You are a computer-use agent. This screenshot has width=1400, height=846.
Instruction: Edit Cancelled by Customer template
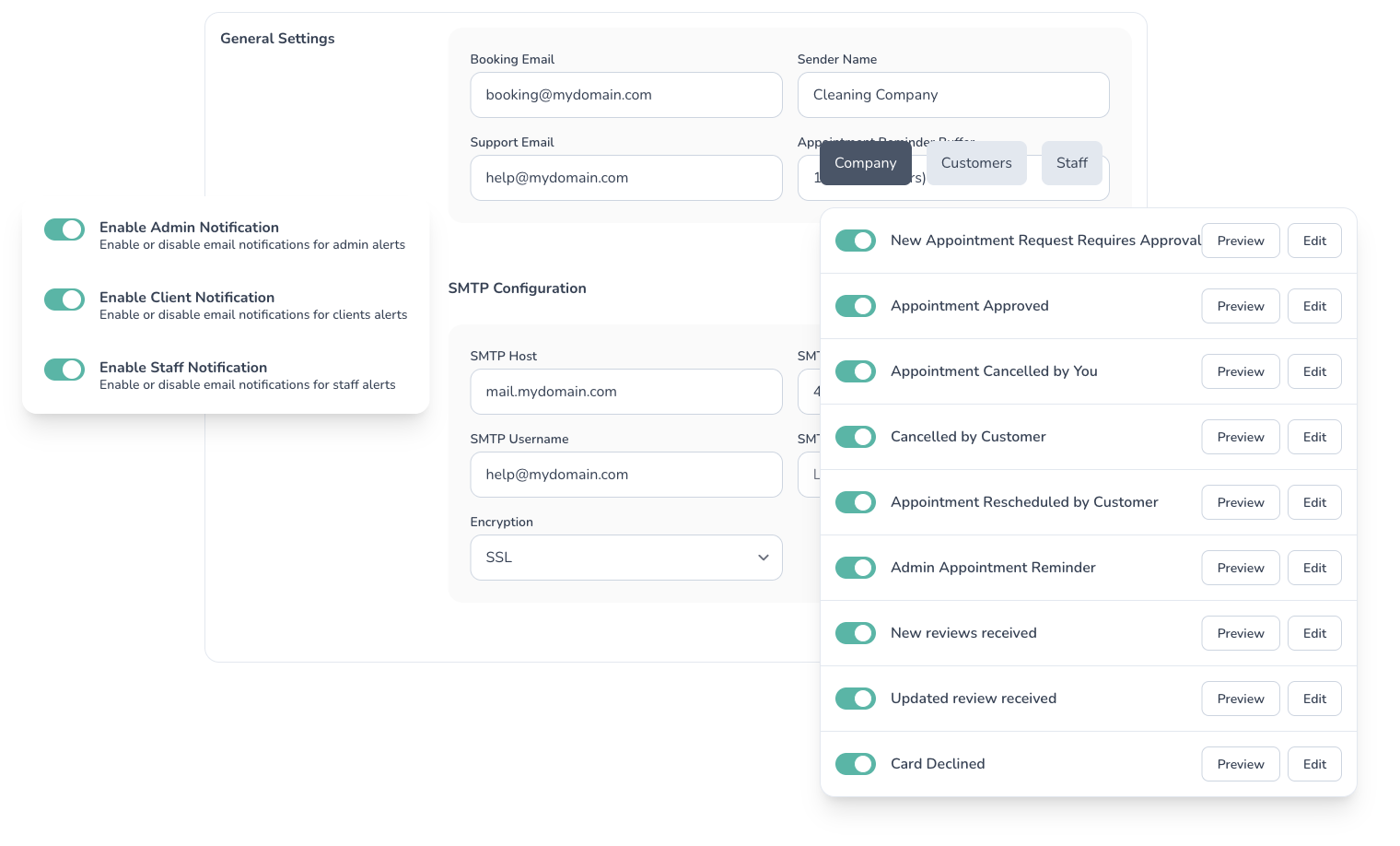(1314, 437)
